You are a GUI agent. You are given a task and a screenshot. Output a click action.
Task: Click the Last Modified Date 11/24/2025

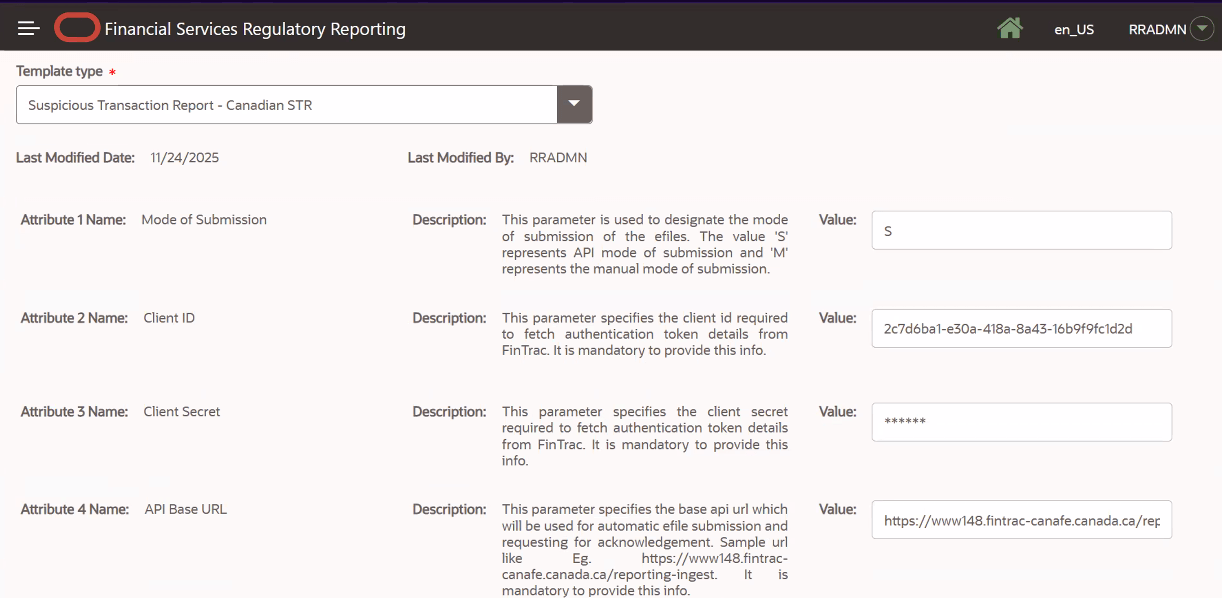(x=184, y=157)
